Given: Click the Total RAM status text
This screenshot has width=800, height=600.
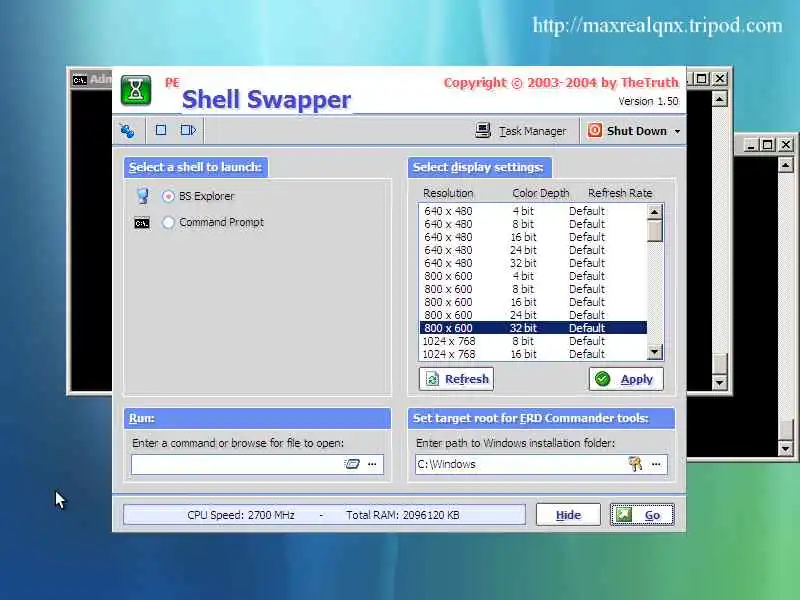Looking at the screenshot, I should [x=403, y=515].
